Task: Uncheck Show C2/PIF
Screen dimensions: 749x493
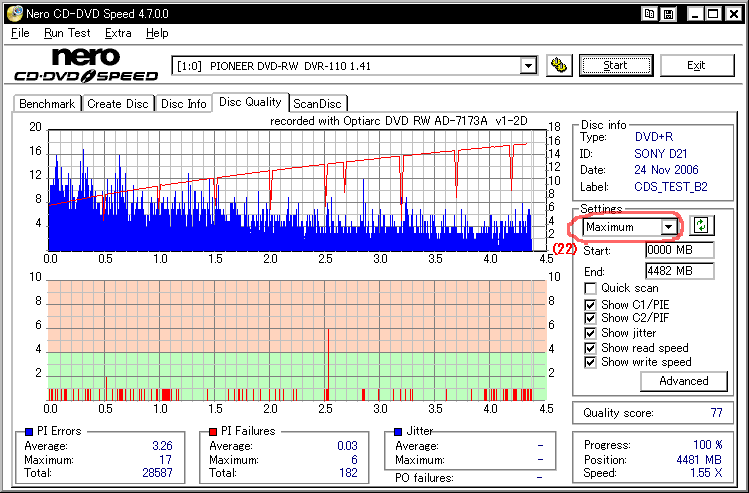Action: [x=590, y=318]
